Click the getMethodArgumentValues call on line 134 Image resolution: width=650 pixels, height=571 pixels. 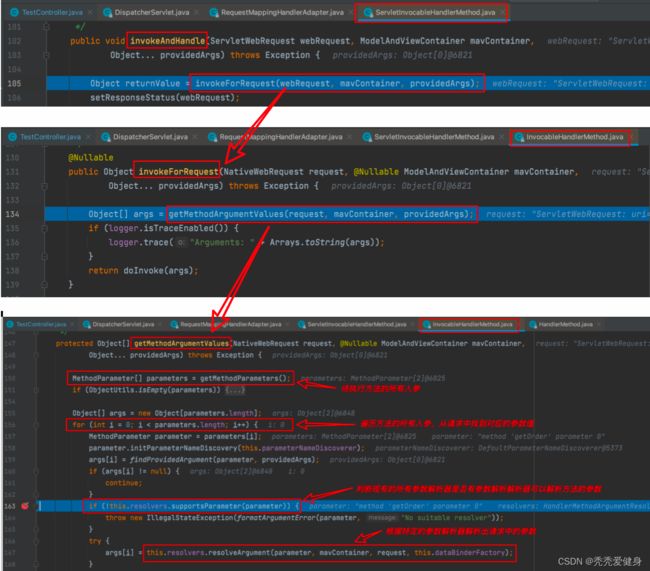point(321,214)
